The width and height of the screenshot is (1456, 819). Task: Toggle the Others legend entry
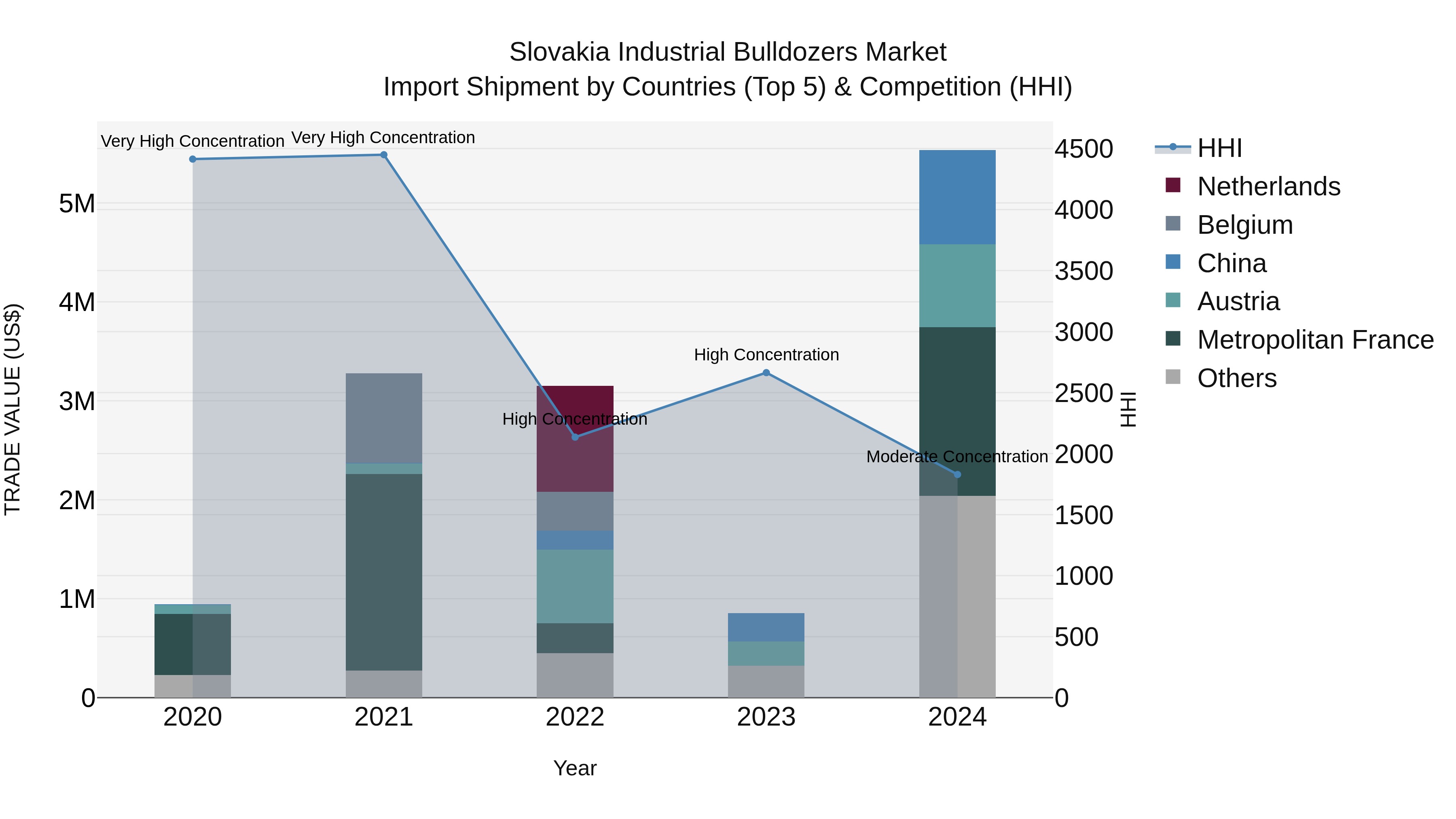pyautogui.click(x=1221, y=378)
